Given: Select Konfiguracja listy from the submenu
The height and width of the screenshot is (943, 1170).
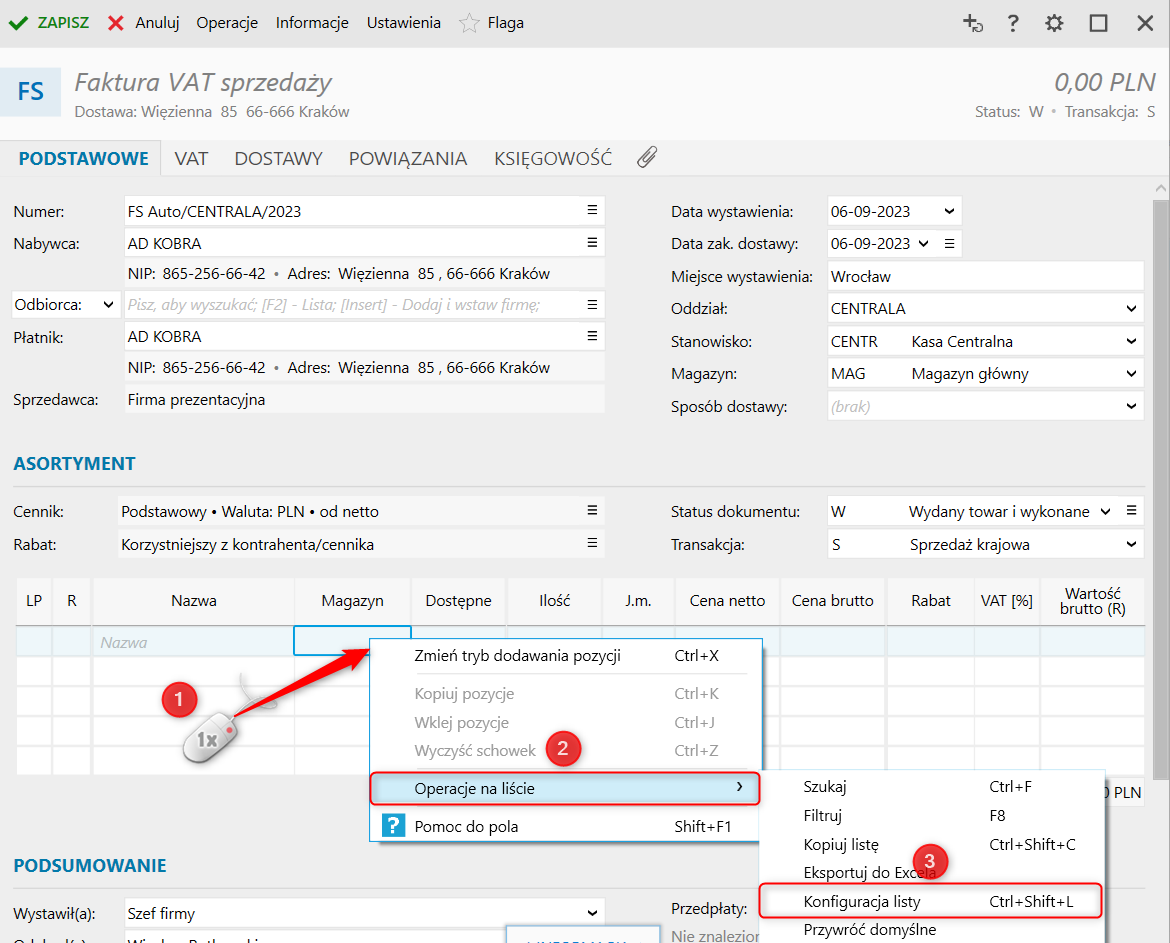Looking at the screenshot, I should (x=930, y=901).
